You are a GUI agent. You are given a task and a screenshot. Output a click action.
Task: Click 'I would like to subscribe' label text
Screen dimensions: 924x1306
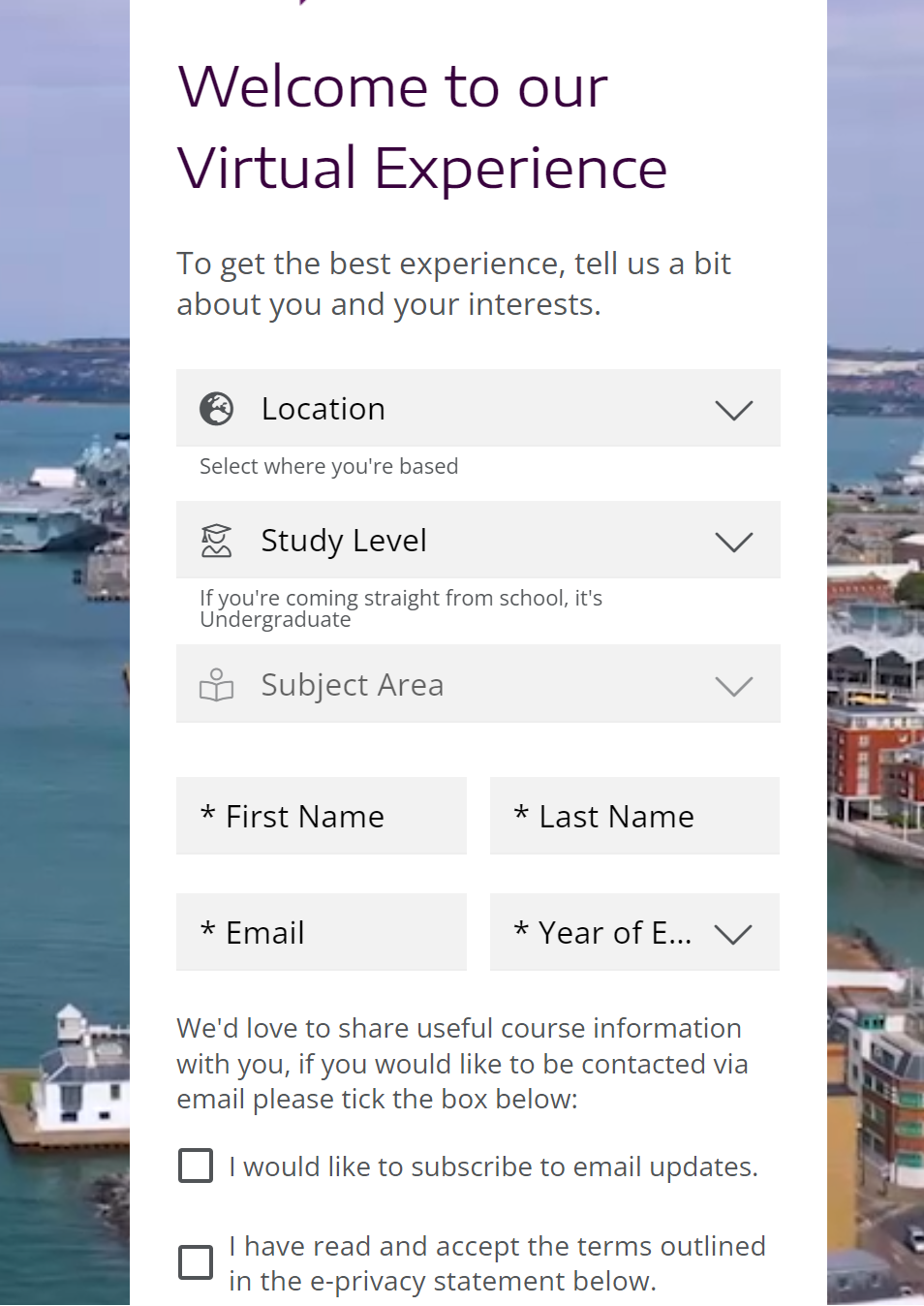(x=493, y=1166)
